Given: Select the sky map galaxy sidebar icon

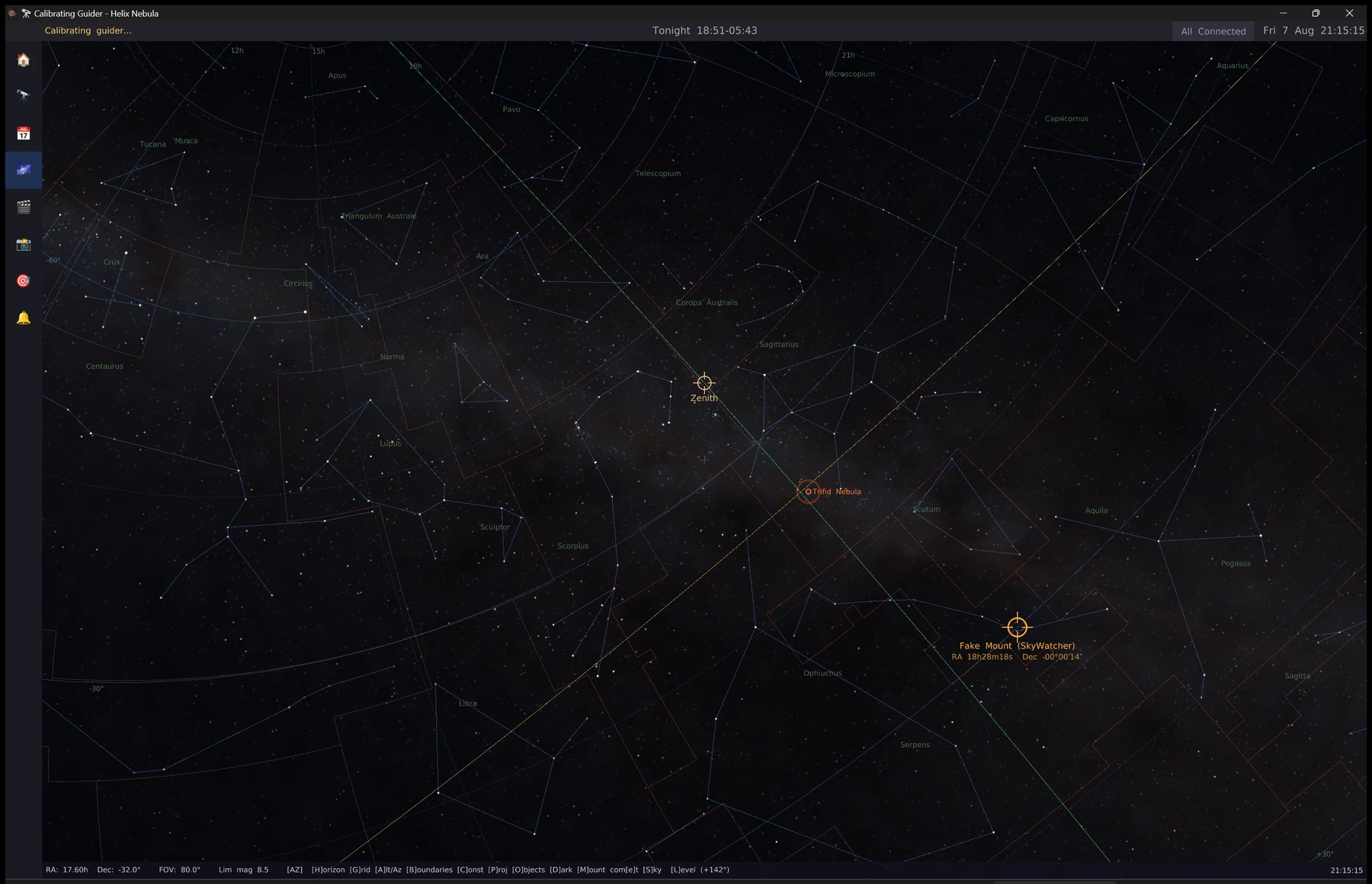Looking at the screenshot, I should point(24,170).
